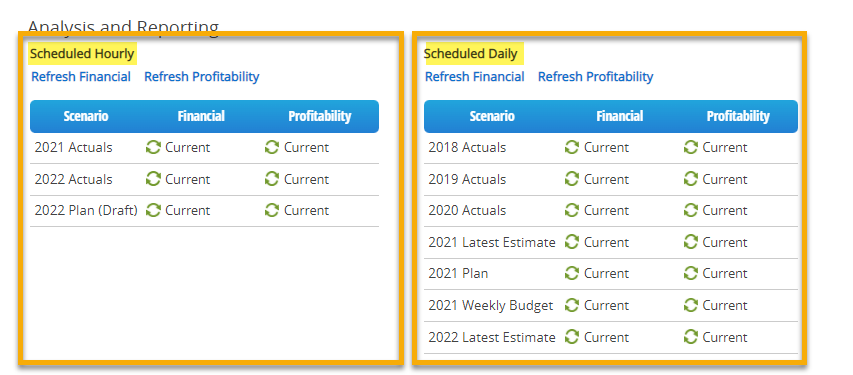
Task: Click Financial refresh icon for 2021 Actuals
Action: click(x=153, y=147)
